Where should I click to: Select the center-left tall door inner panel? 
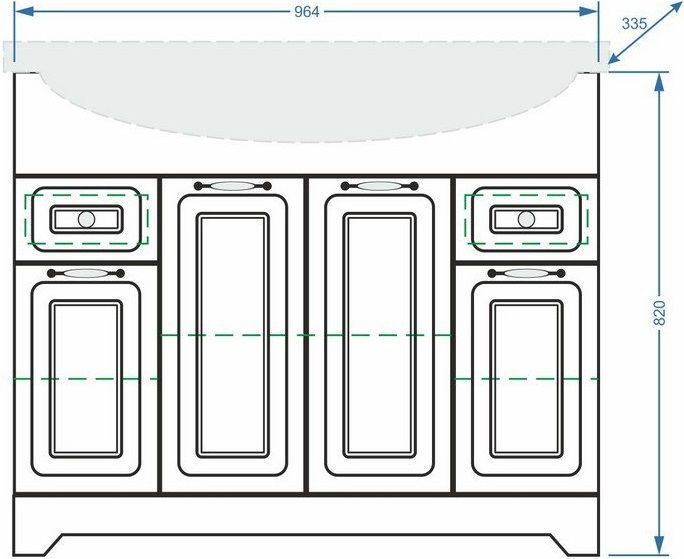(233, 335)
